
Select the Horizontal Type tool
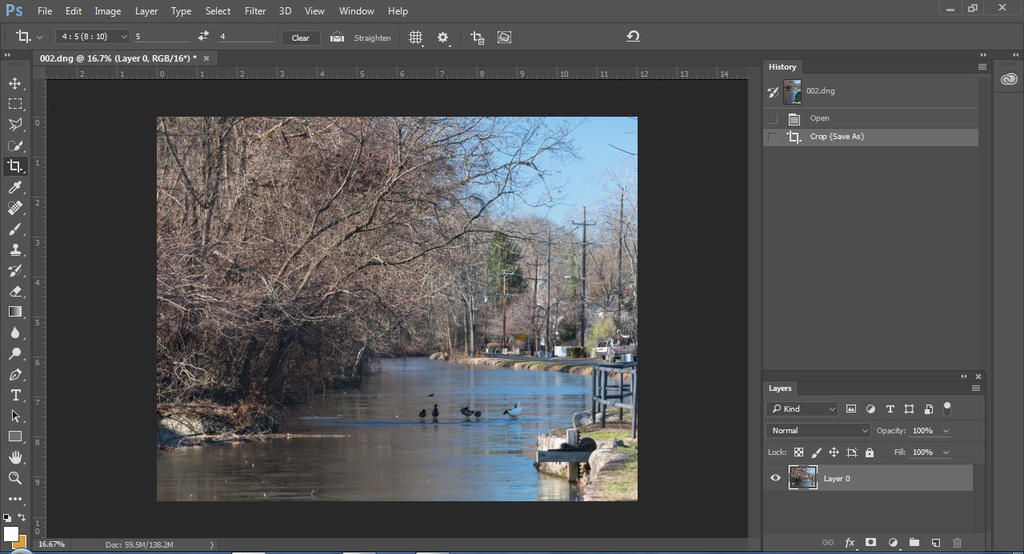pyautogui.click(x=15, y=395)
